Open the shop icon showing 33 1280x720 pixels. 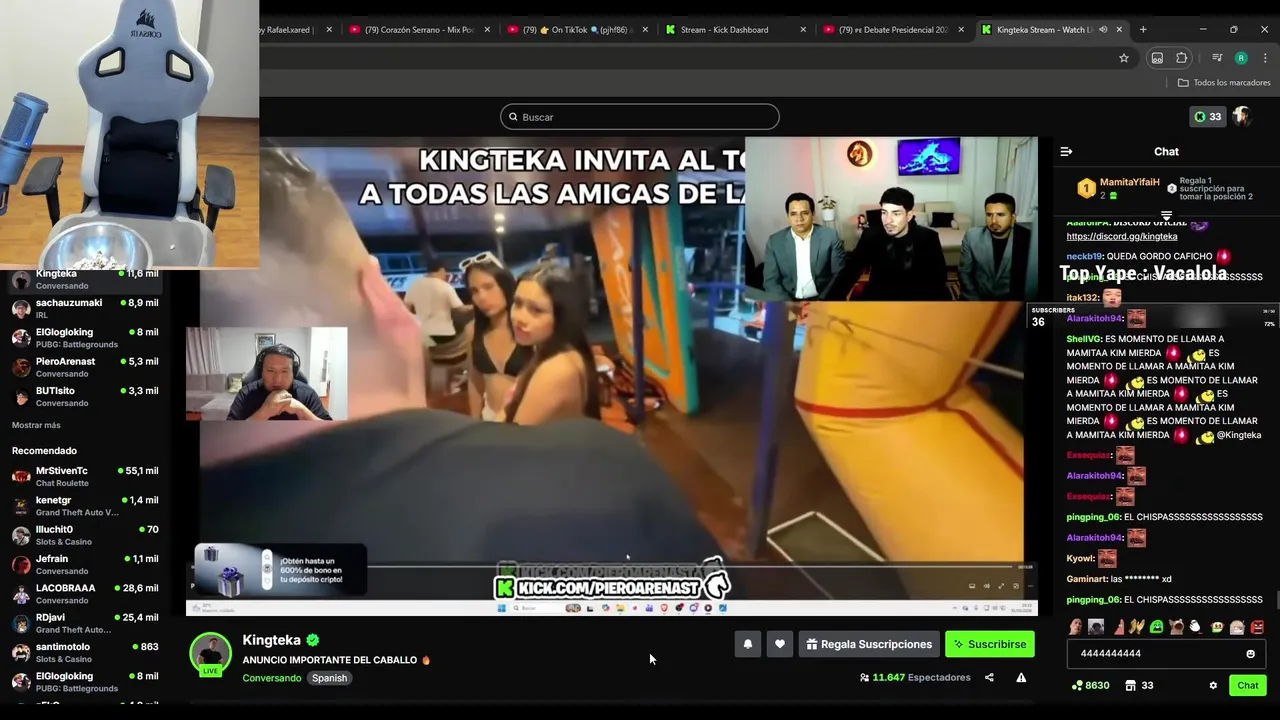[x=1139, y=685]
